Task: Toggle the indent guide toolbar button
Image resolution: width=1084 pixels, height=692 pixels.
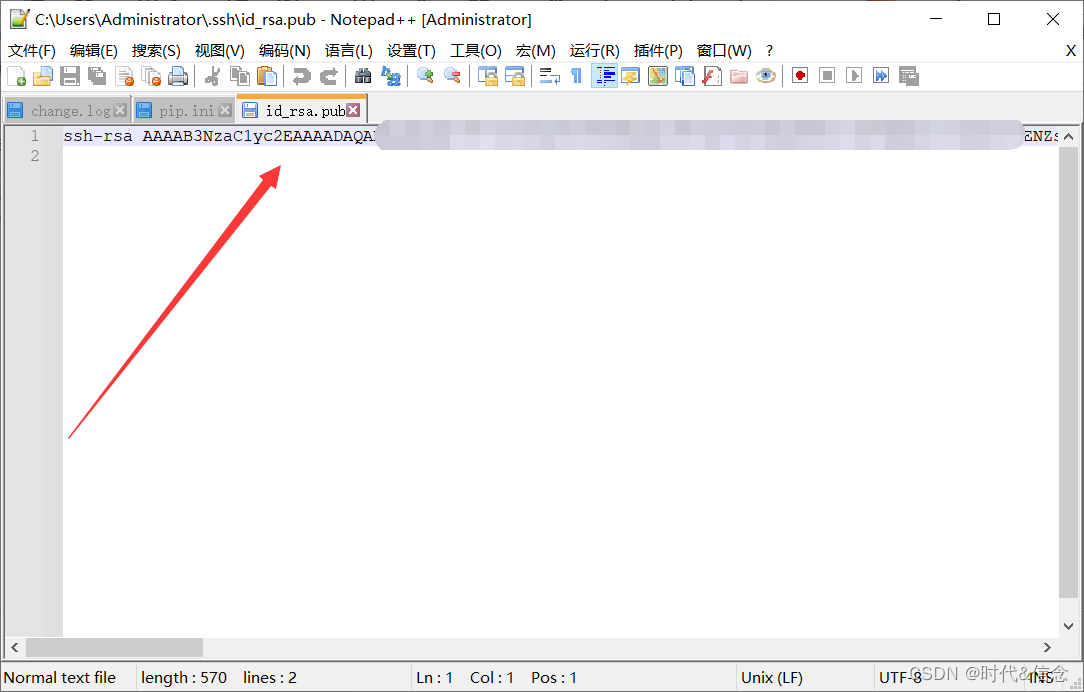Action: 604,76
